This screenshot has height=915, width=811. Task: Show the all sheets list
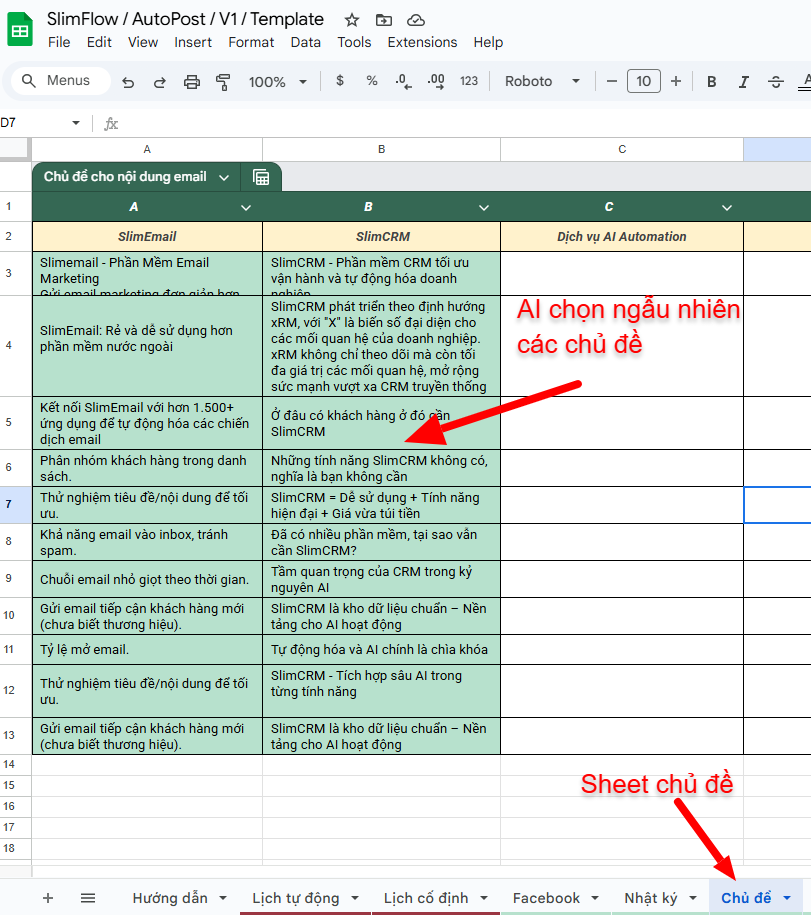[88, 898]
